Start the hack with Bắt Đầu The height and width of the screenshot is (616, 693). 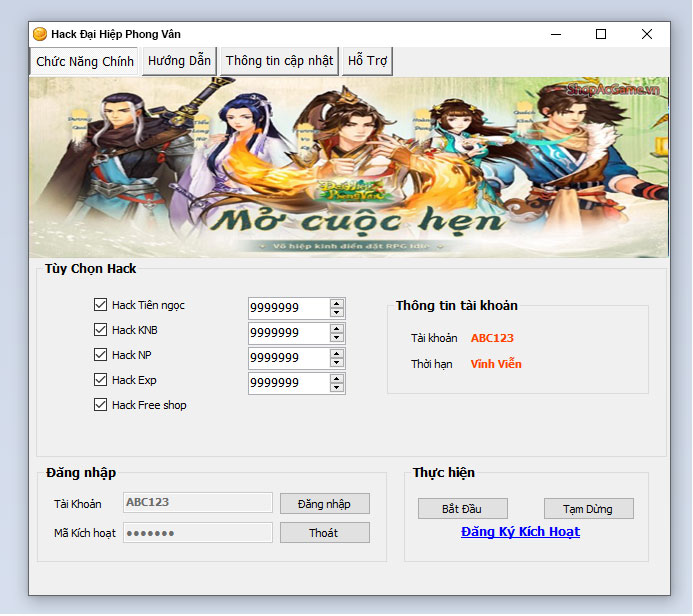tap(463, 509)
